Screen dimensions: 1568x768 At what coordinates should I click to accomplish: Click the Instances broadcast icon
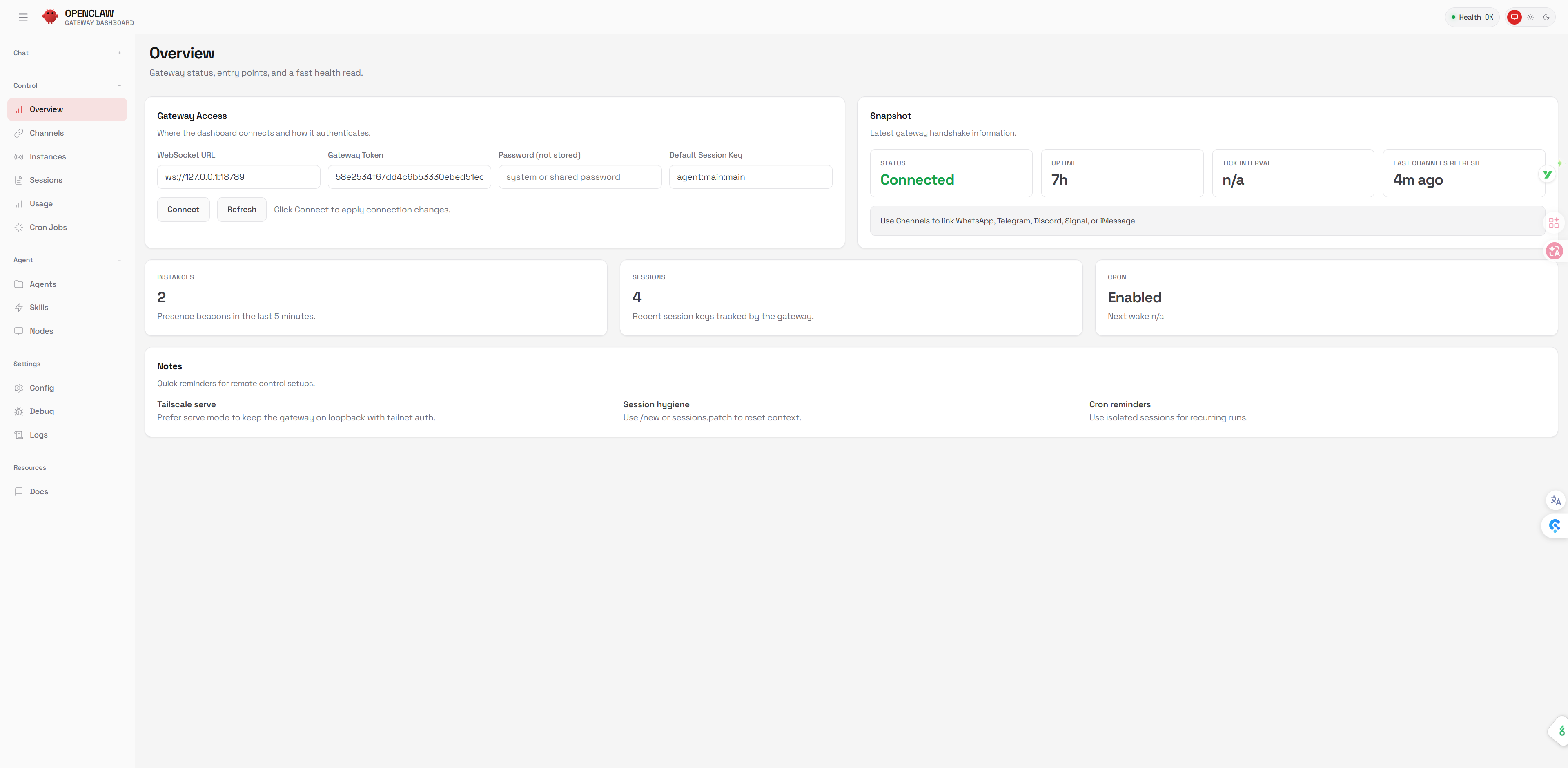coord(19,156)
